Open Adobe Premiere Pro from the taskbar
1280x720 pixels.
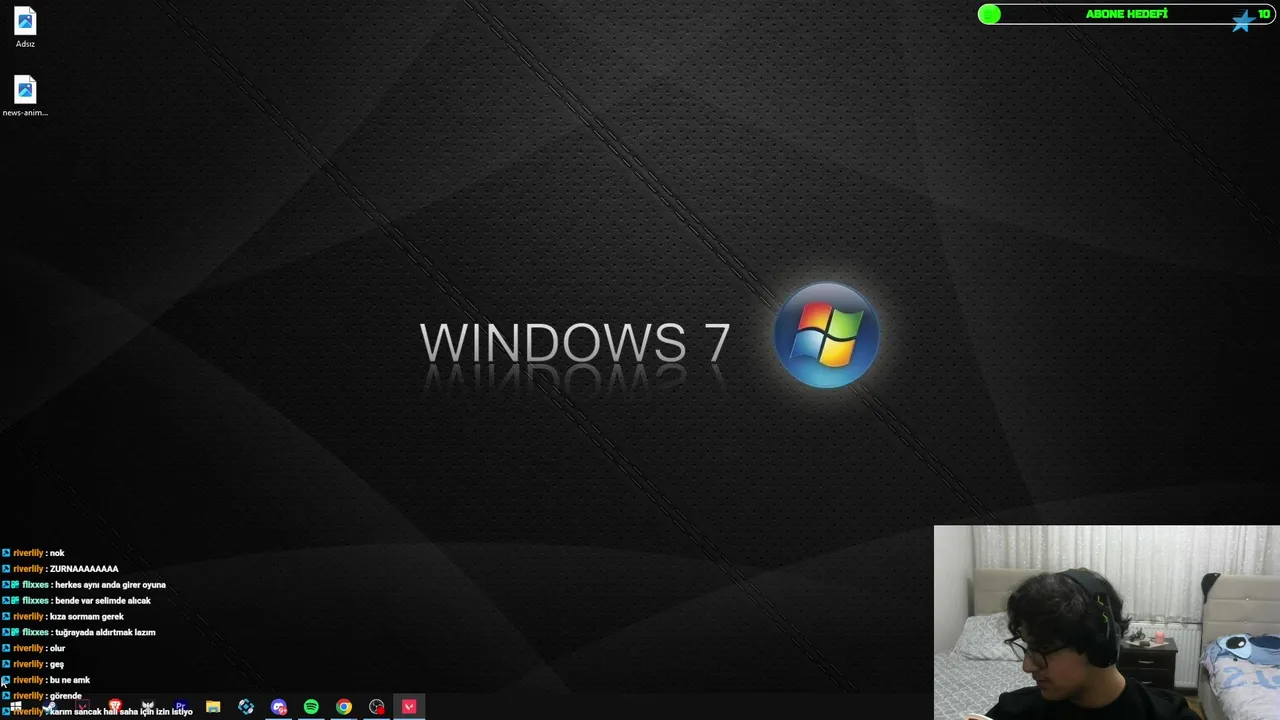coord(181,706)
